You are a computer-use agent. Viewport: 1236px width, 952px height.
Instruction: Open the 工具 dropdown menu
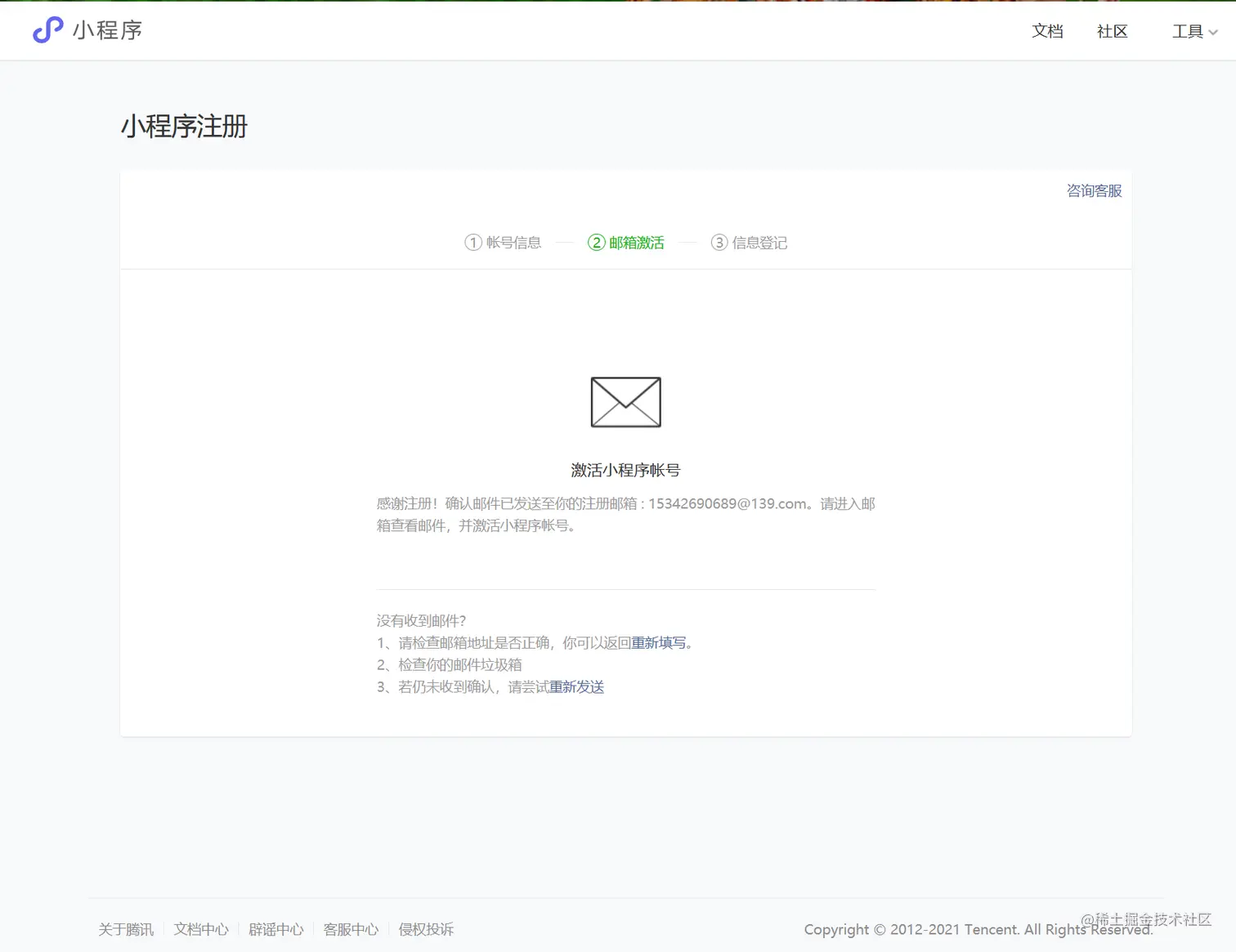(x=1187, y=32)
